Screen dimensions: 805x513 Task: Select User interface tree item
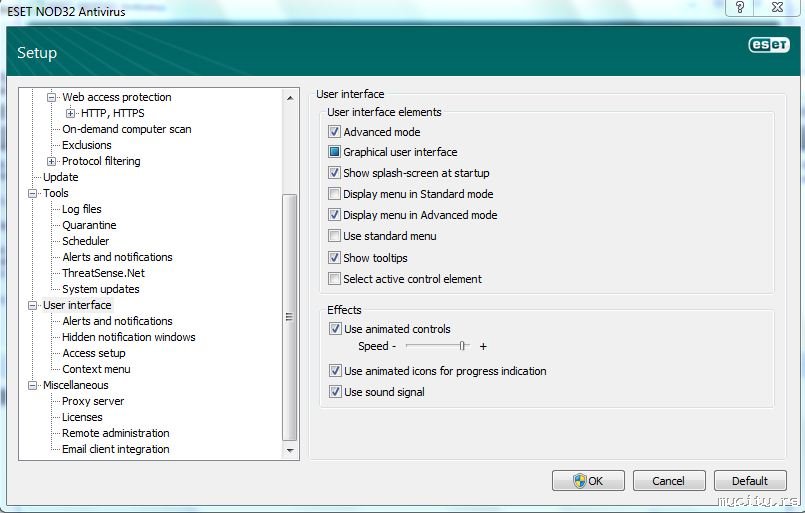pos(77,305)
